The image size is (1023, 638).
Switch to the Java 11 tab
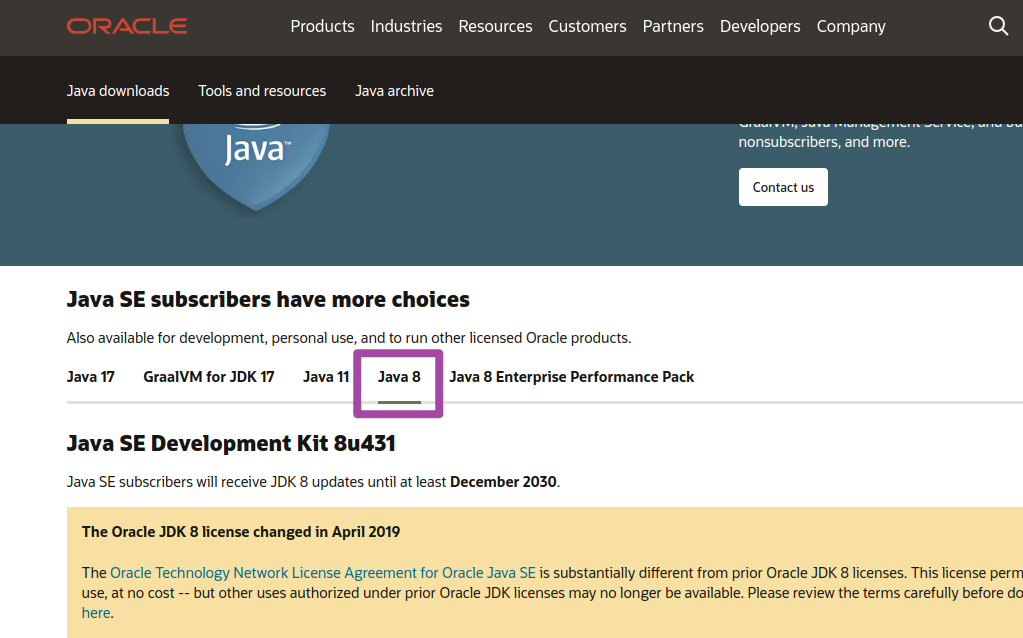pos(326,377)
